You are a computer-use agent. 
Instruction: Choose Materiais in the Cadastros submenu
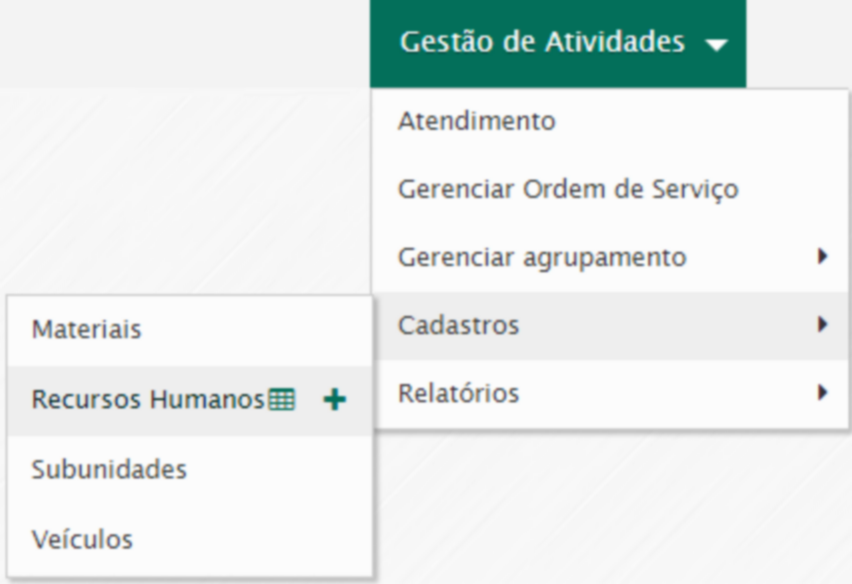tap(86, 329)
